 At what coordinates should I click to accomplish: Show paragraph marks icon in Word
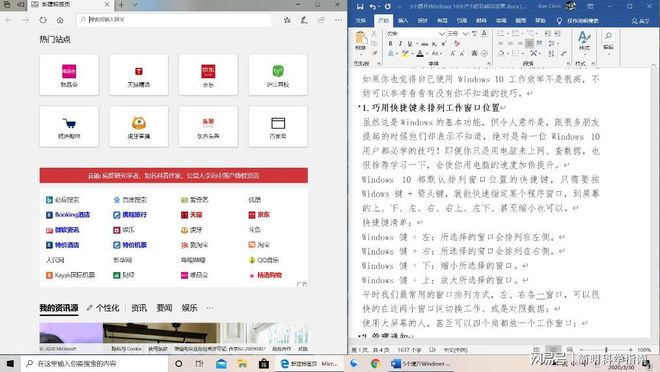click(564, 53)
